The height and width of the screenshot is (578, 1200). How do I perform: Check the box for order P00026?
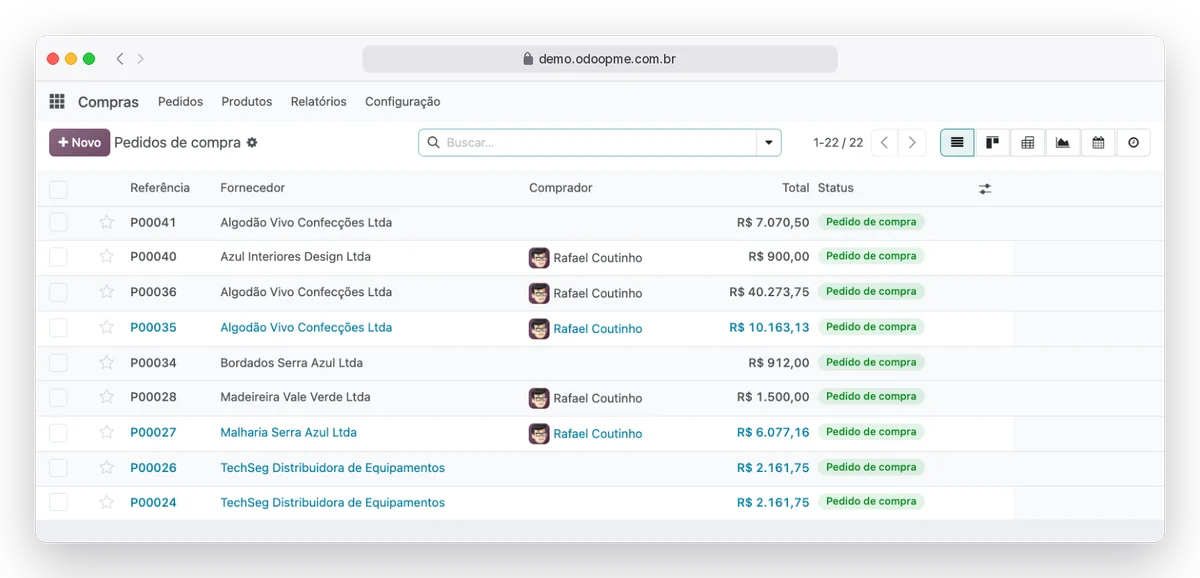click(58, 467)
